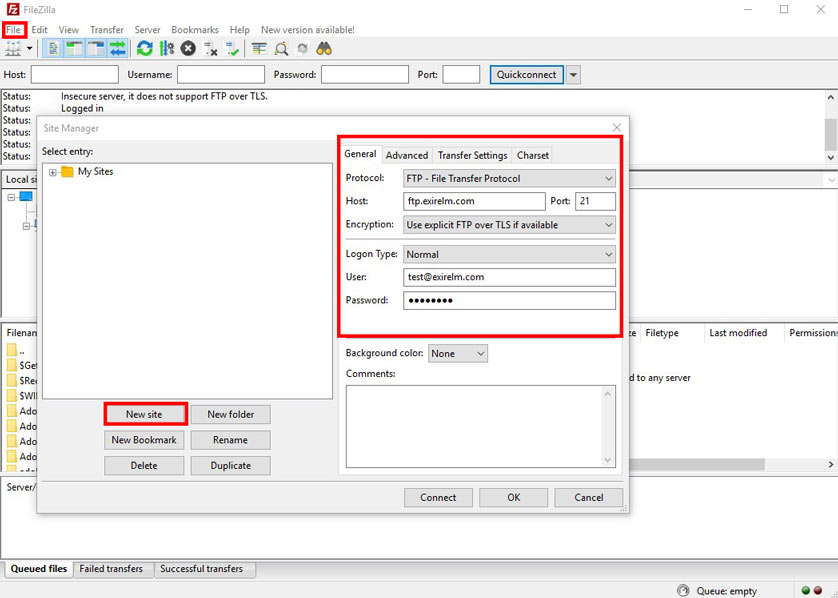Expand the My Sites tree node
The image size is (838, 598).
(x=52, y=172)
